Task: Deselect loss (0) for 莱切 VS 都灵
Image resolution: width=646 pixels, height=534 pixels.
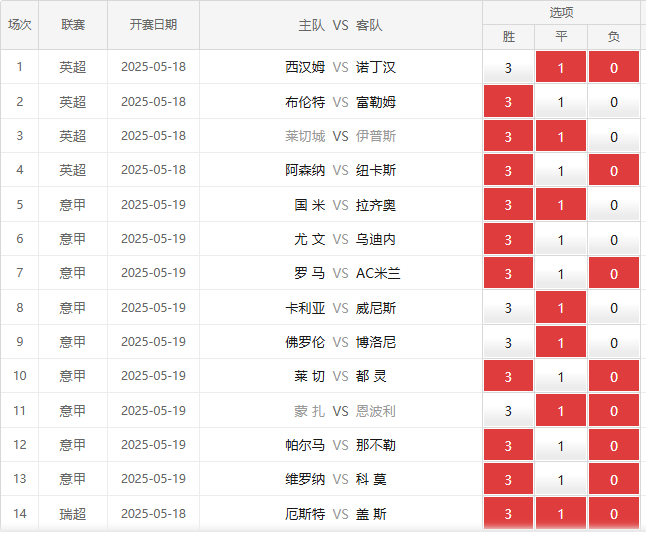Action: pyautogui.click(x=614, y=376)
